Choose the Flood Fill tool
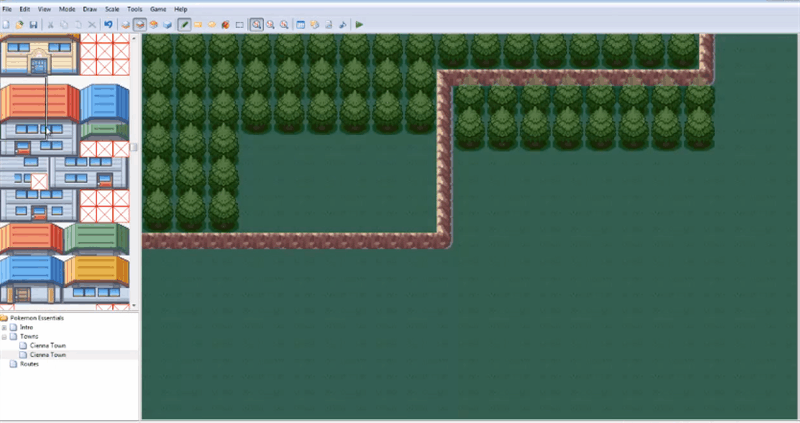 pyautogui.click(x=226, y=23)
